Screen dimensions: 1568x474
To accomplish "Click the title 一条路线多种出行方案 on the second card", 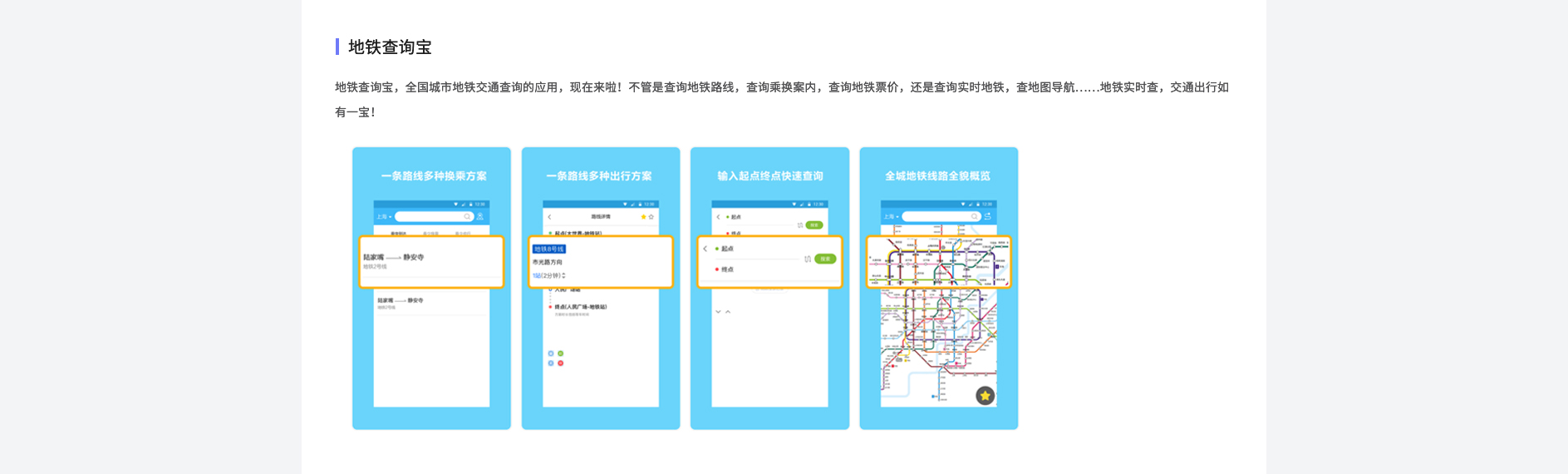I will coord(599,176).
